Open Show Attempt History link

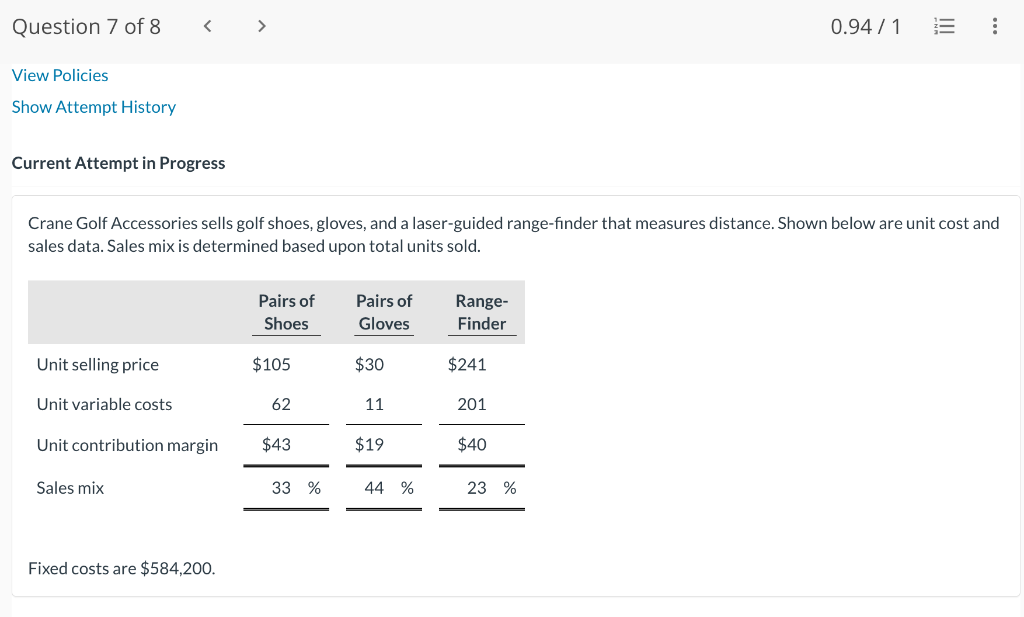click(x=94, y=107)
